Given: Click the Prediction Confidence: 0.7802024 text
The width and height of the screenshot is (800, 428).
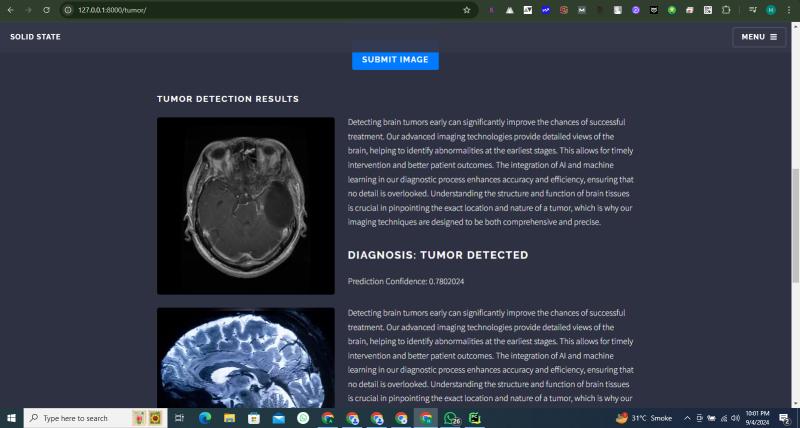Looking at the screenshot, I should (x=406, y=281).
